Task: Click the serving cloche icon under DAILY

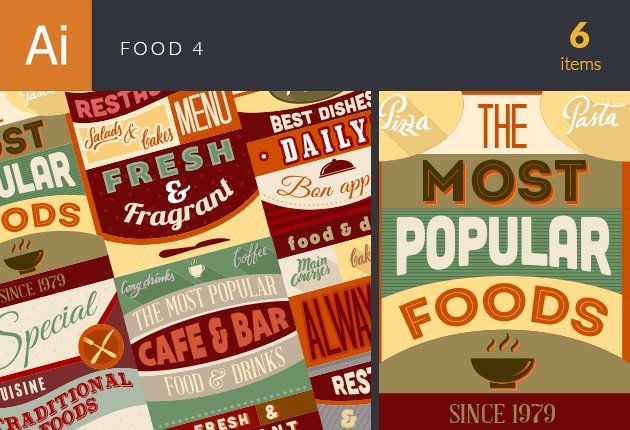Action: (337, 168)
